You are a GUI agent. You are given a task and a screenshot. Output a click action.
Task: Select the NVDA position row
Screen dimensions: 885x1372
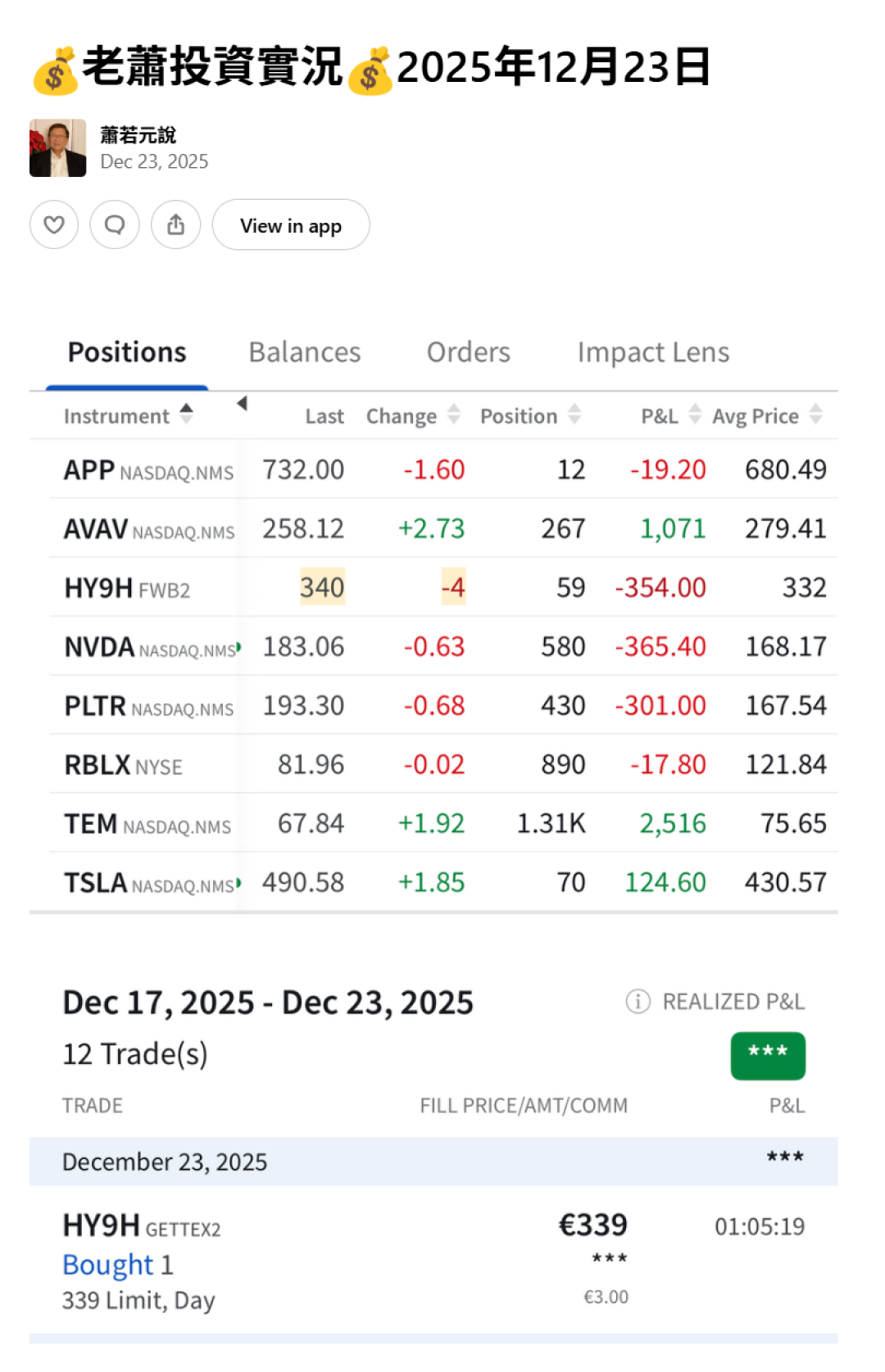click(442, 646)
